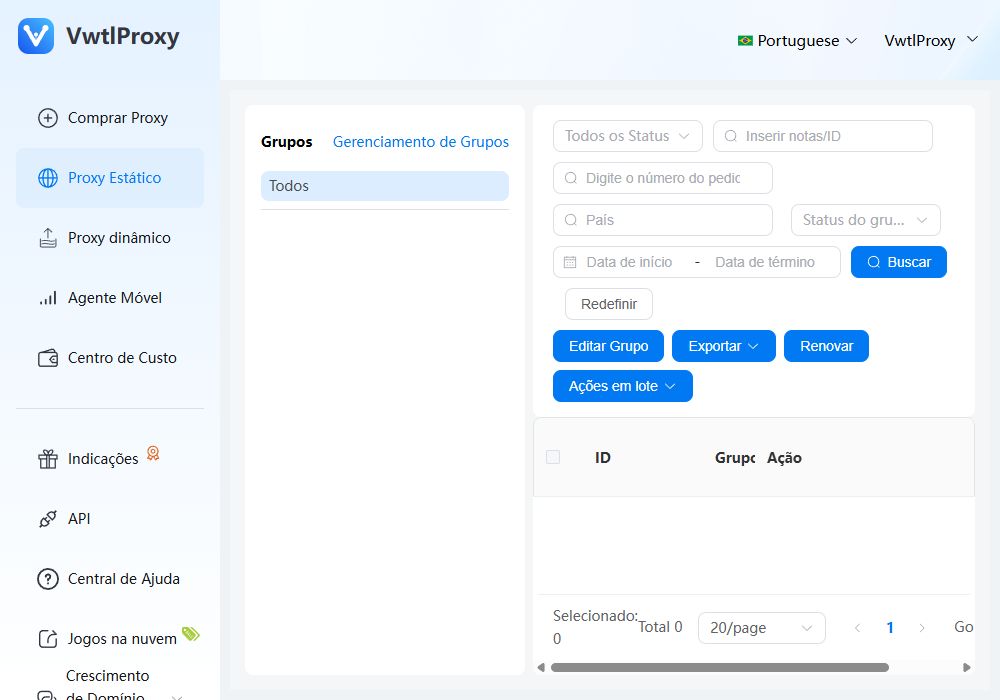Screen dimensions: 1000x700
Task: Click the Renovar button
Action: (x=826, y=346)
